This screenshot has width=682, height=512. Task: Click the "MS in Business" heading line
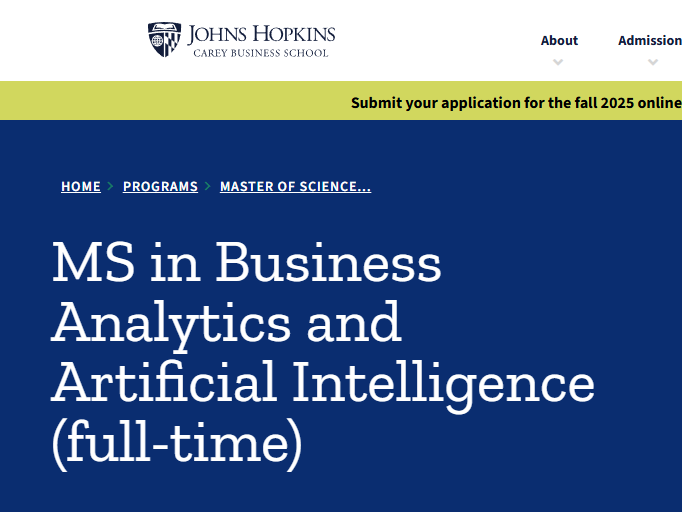pyautogui.click(x=247, y=263)
